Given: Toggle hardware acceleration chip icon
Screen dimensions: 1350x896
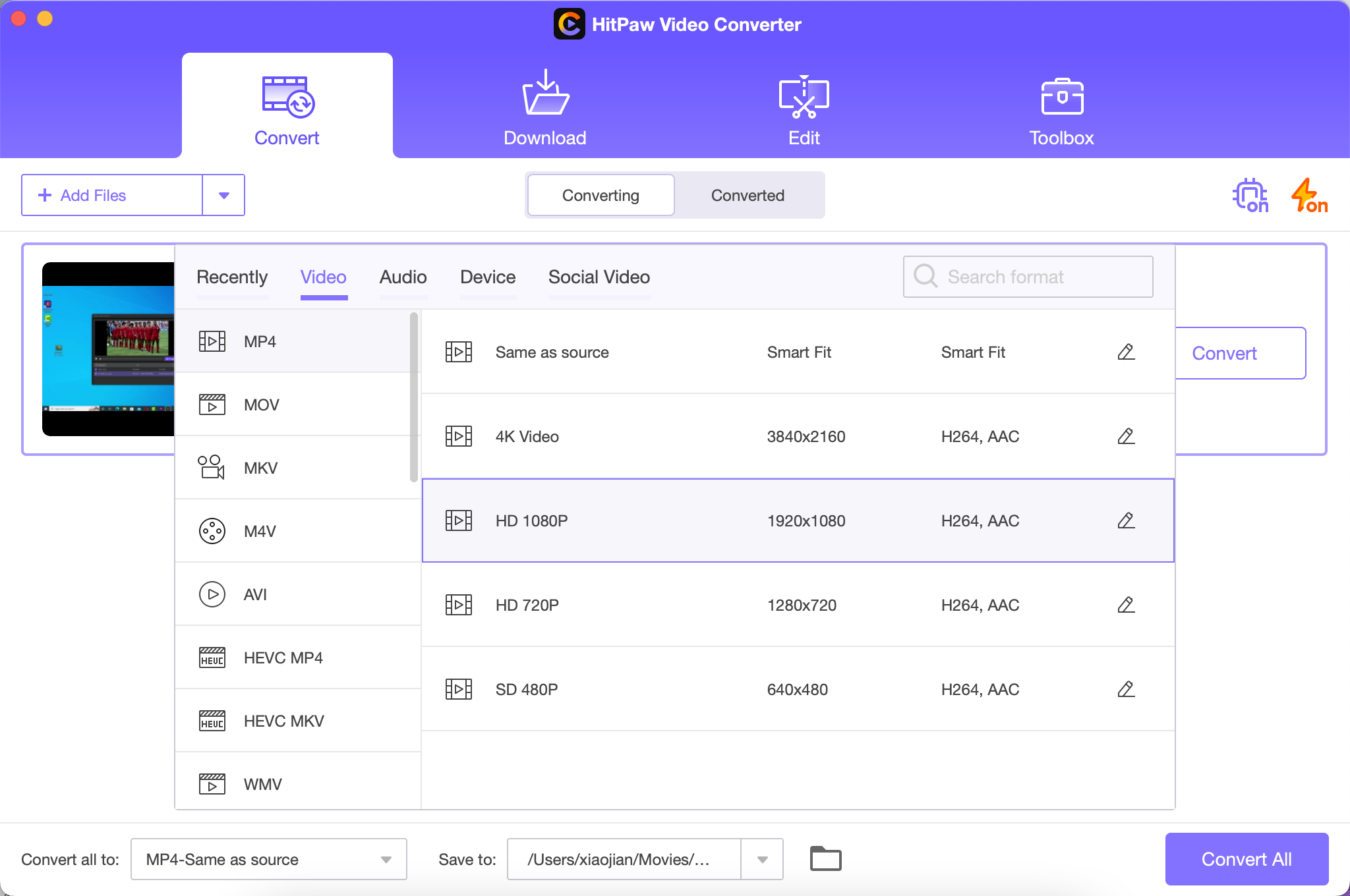Looking at the screenshot, I should point(1250,196).
